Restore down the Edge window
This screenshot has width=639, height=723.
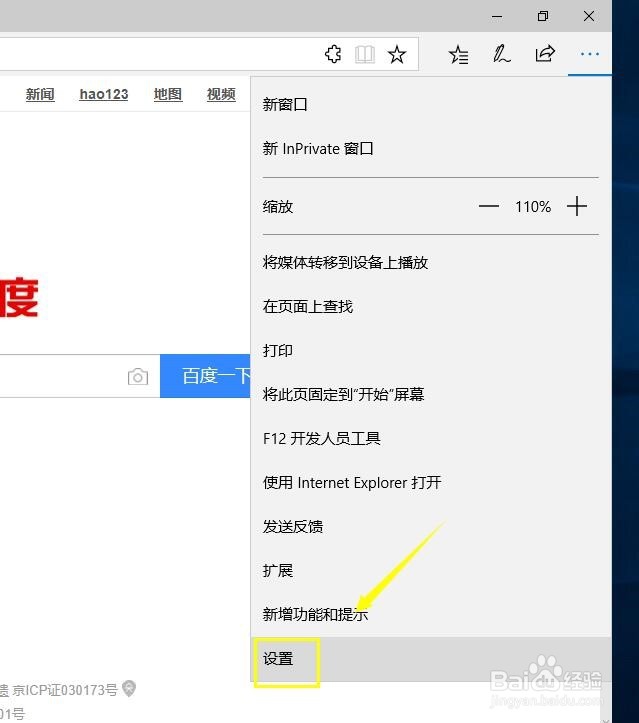click(543, 17)
